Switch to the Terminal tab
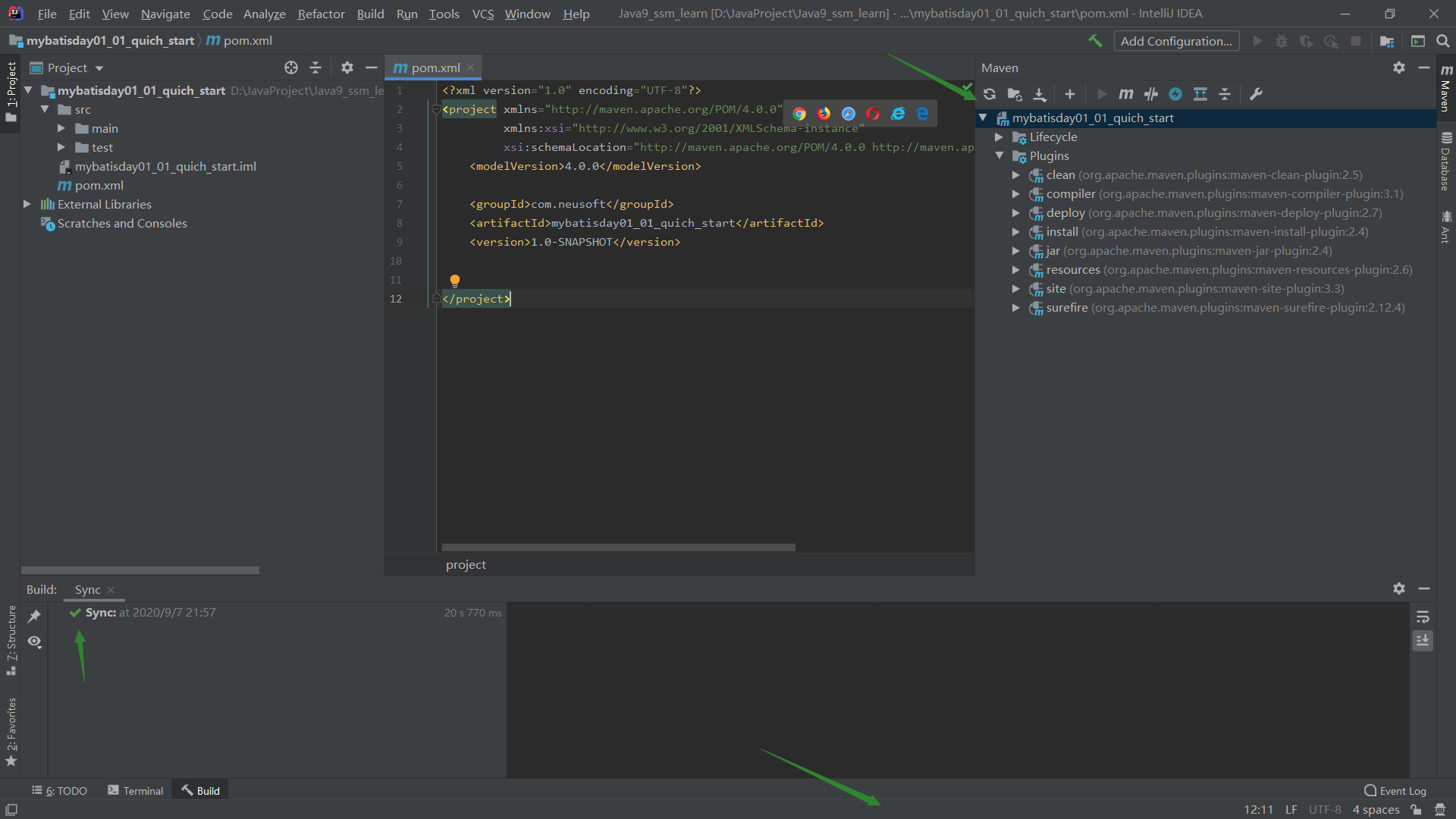Screen dimensions: 1456x819 click(x=135, y=790)
